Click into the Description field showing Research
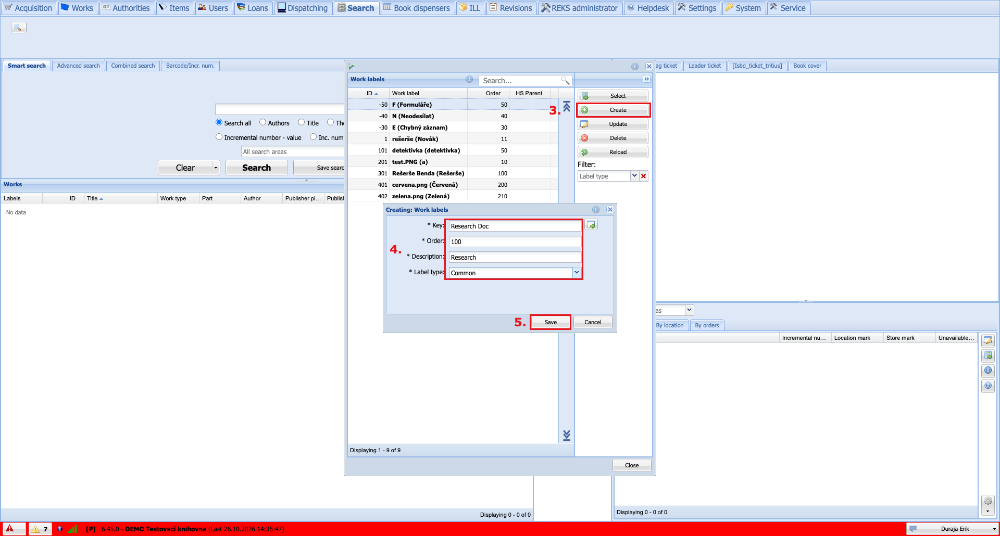Viewport: 1000px width, 536px height. [514, 257]
